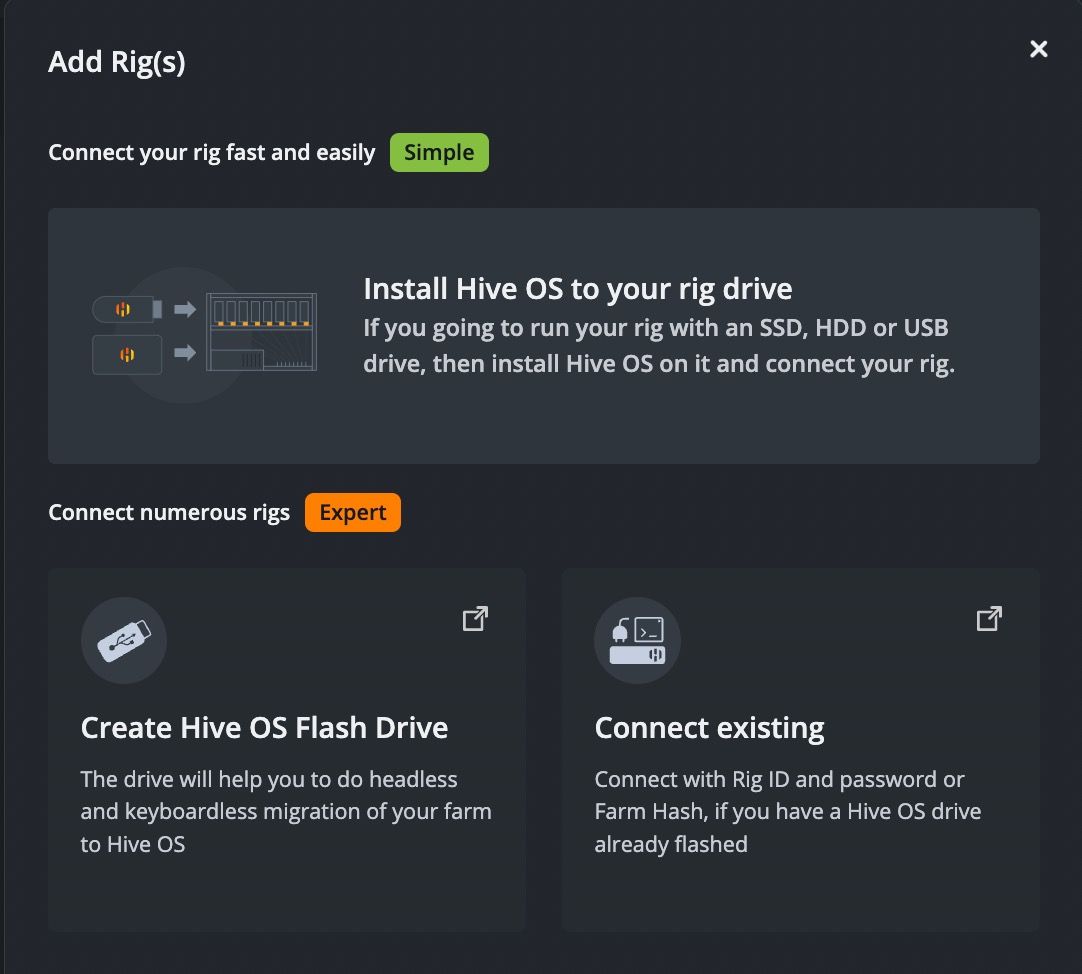Click the rig drive installation illustration
This screenshot has width=1082, height=974.
pos(205,335)
